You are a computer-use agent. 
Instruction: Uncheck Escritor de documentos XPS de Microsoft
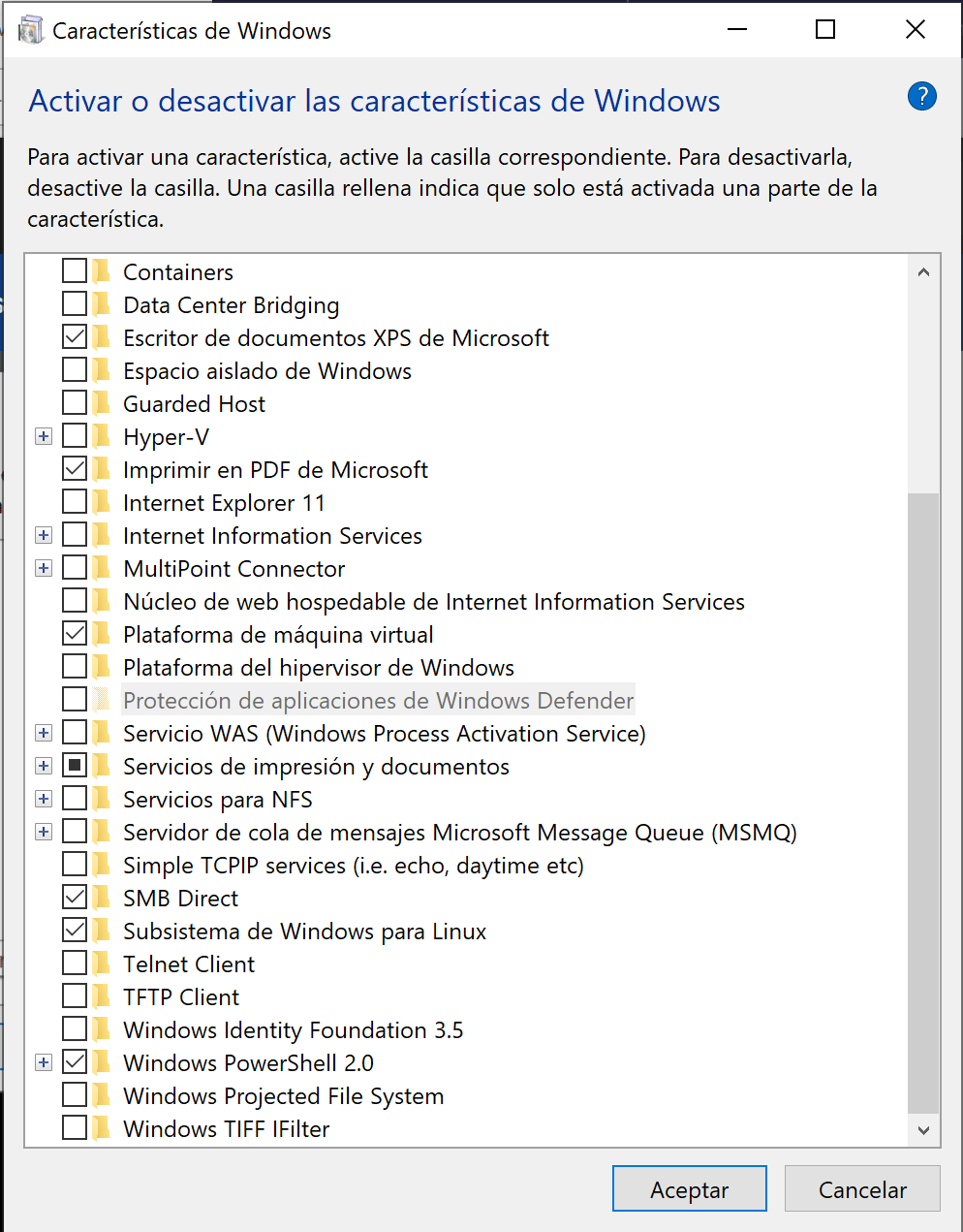tap(75, 336)
